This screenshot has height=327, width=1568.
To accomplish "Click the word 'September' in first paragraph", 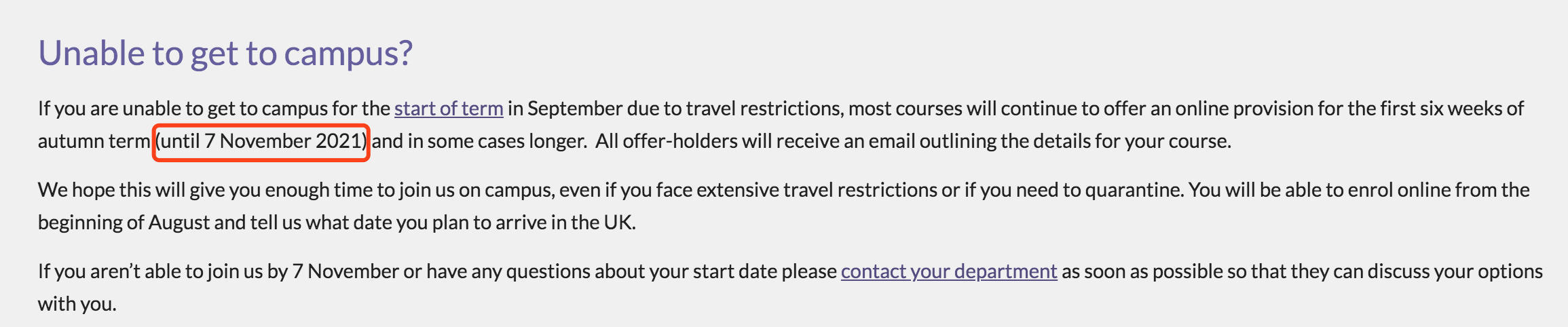I will point(575,109).
